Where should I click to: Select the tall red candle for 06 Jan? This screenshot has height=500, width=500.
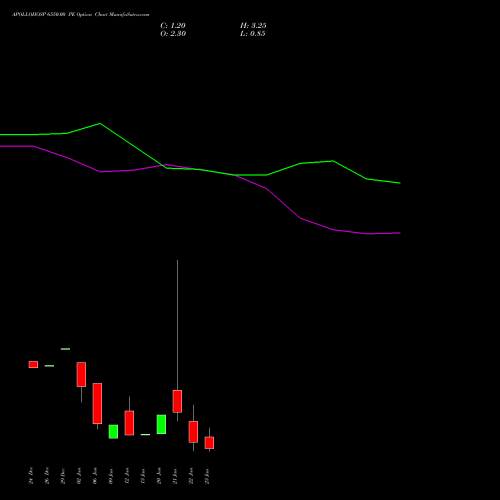[x=97, y=403]
